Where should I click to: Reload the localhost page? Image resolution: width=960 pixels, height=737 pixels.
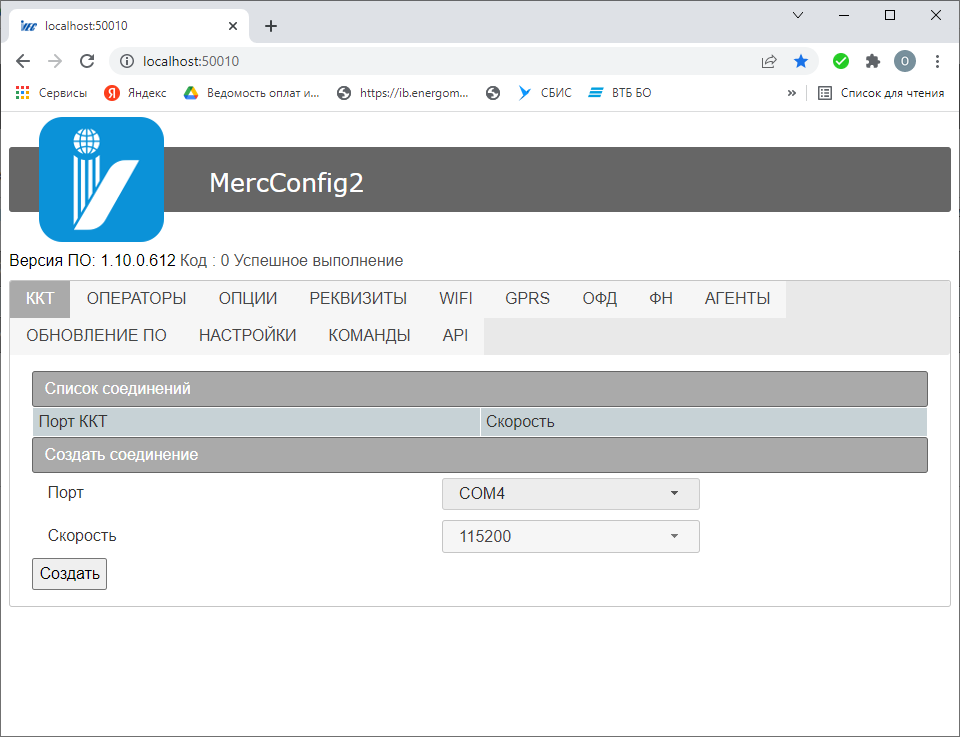[87, 61]
